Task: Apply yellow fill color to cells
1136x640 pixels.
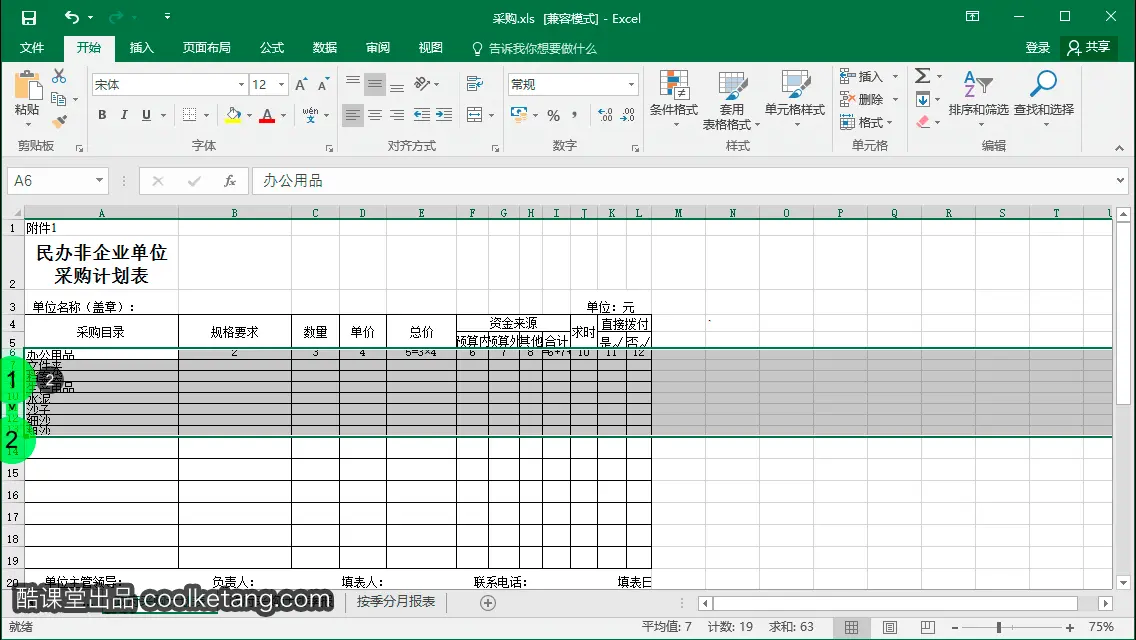Action: (x=233, y=115)
